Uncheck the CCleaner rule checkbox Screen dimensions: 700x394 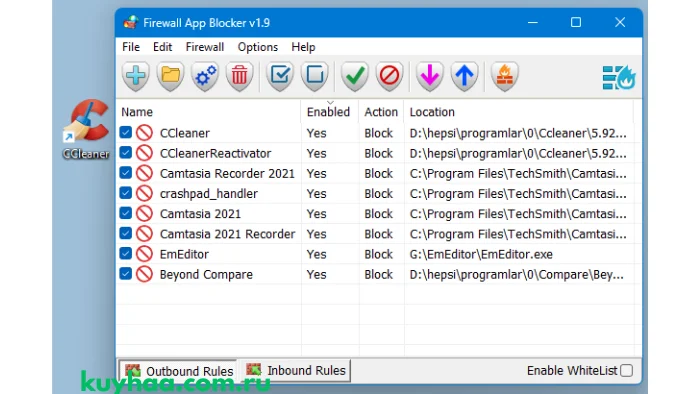click(x=125, y=132)
